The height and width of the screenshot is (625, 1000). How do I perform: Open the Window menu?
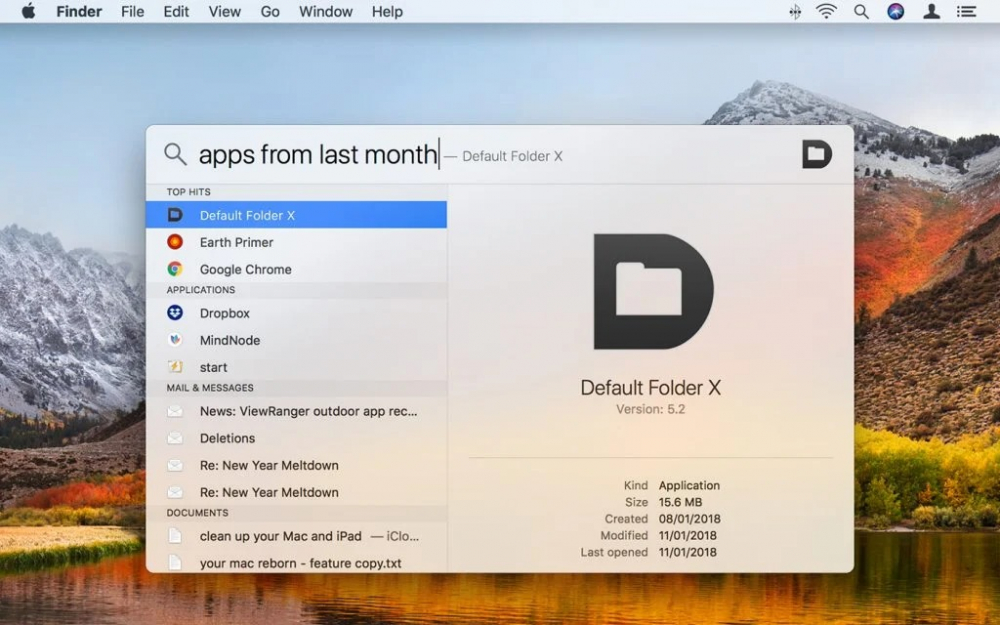[325, 12]
